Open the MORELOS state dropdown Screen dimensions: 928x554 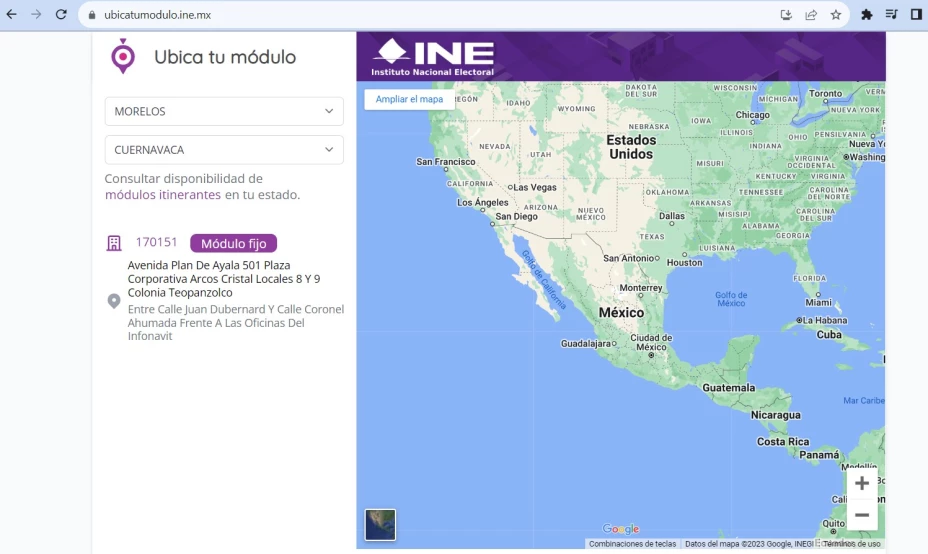[x=224, y=111]
